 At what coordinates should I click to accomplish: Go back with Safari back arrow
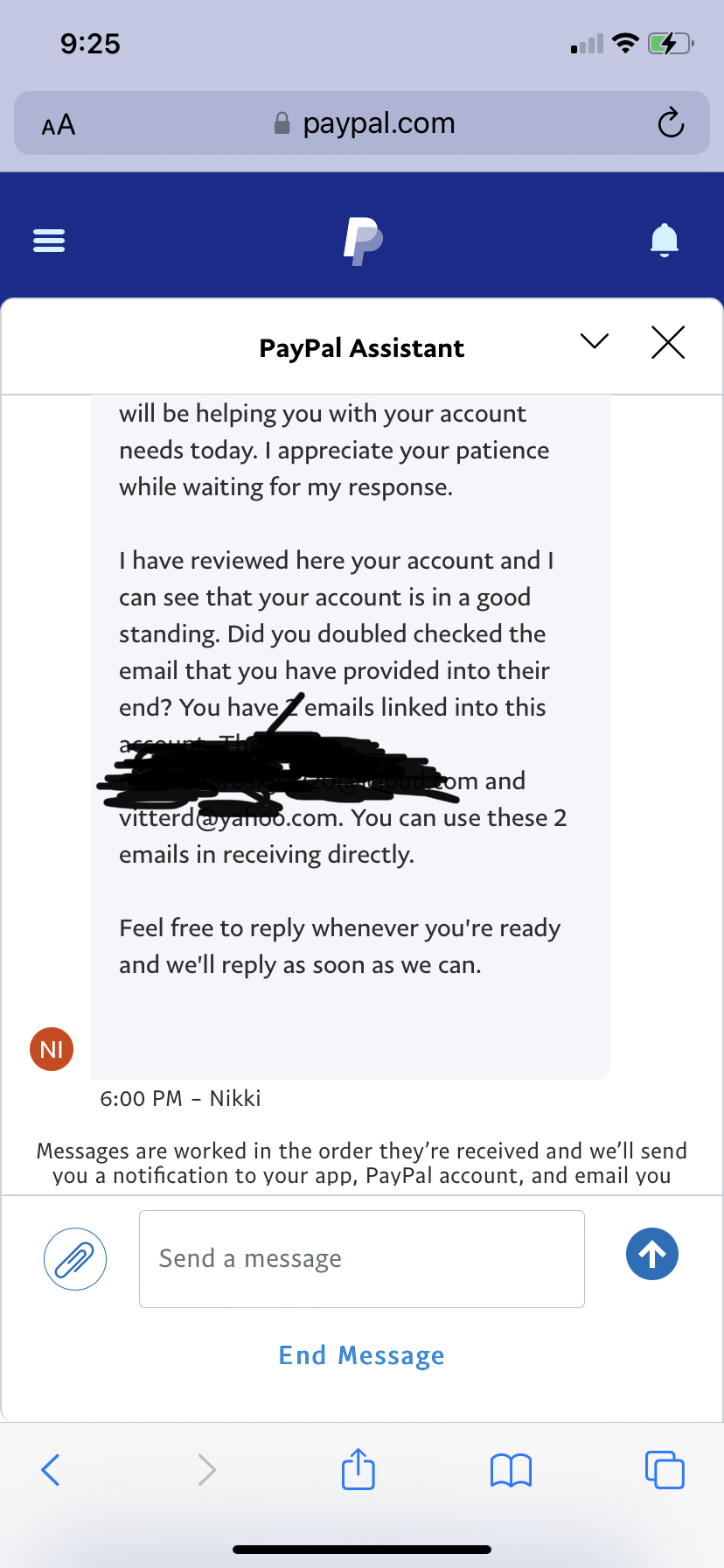coord(51,1470)
